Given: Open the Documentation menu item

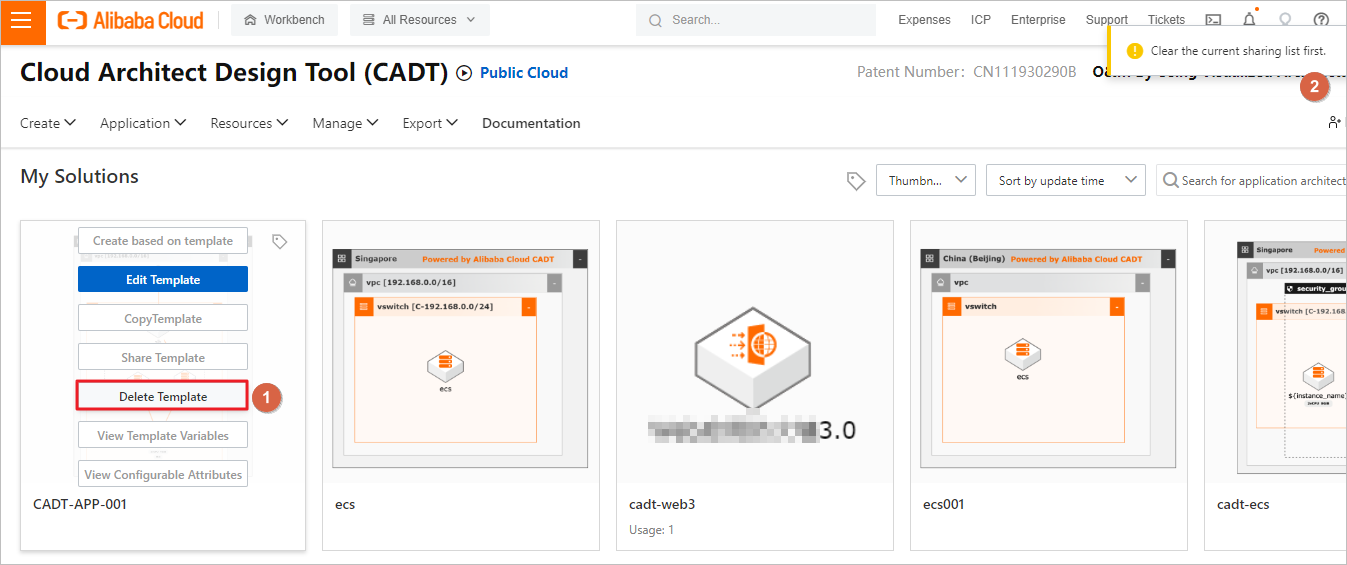Looking at the screenshot, I should (531, 123).
